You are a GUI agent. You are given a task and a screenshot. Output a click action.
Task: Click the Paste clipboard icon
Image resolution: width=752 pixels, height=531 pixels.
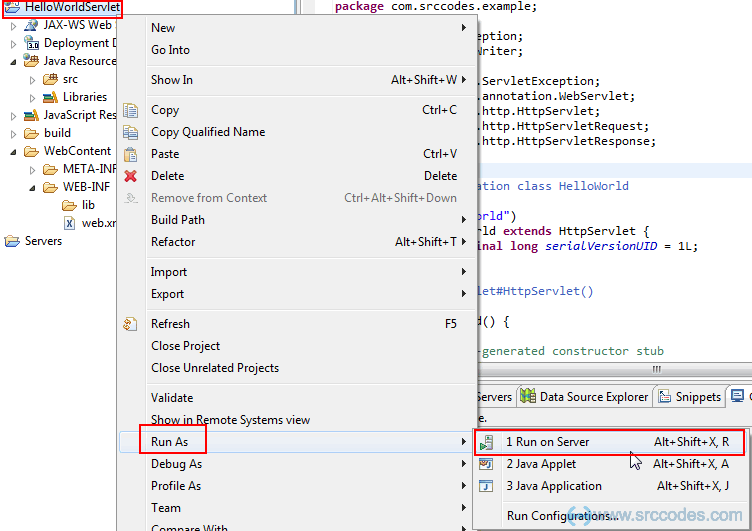tap(130, 154)
